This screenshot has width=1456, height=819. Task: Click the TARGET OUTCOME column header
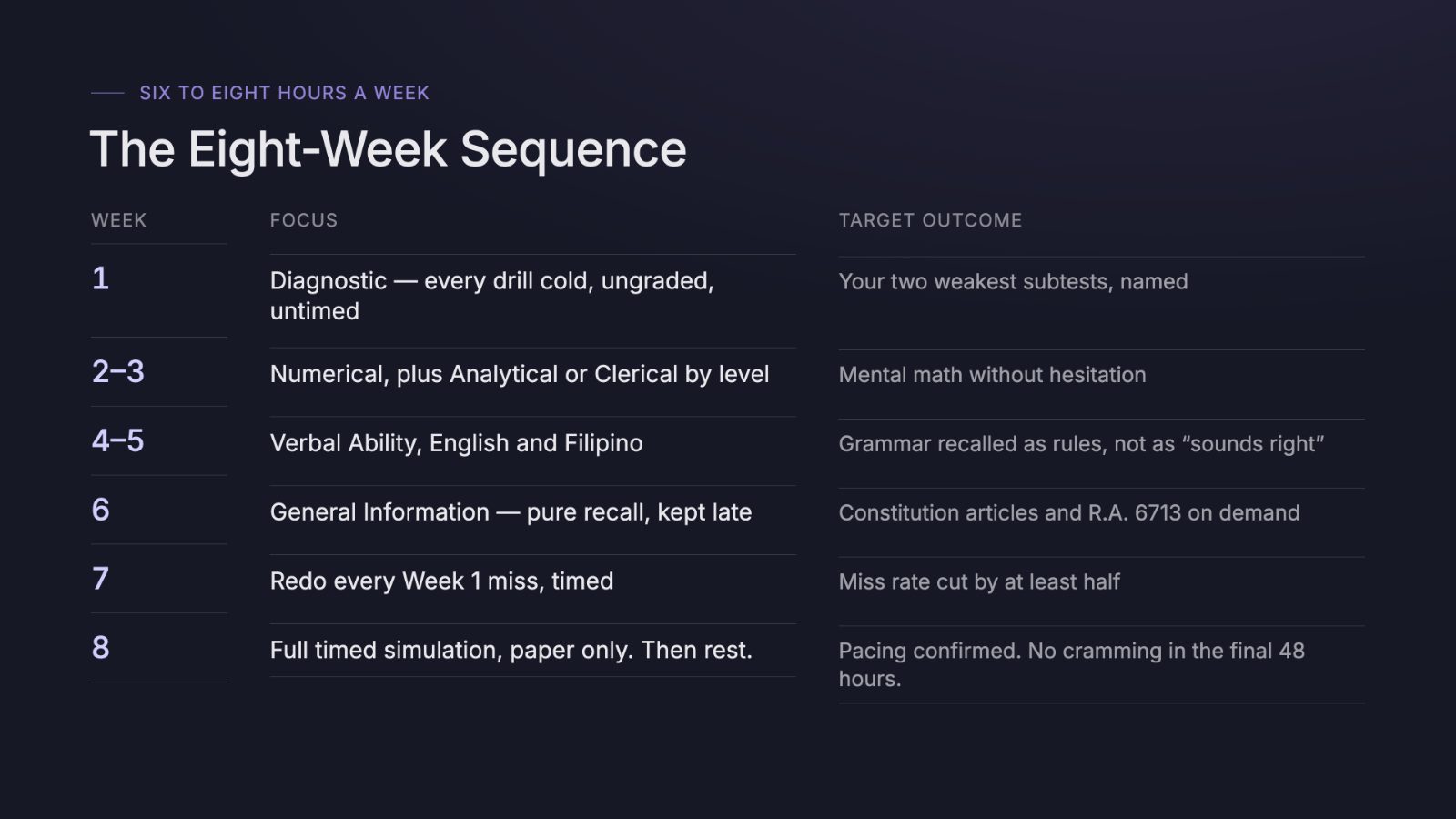[930, 220]
